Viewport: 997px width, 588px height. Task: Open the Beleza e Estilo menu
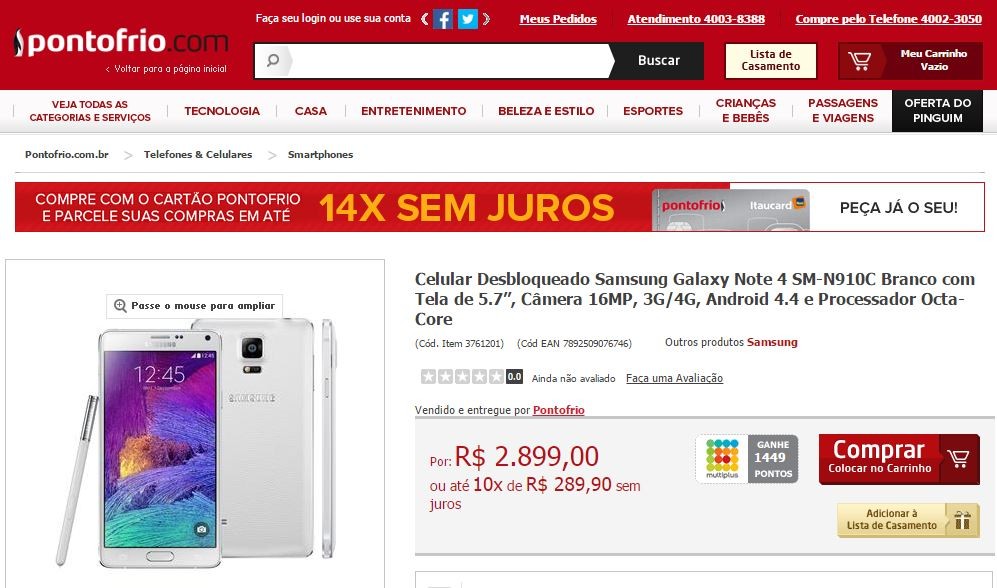point(546,111)
